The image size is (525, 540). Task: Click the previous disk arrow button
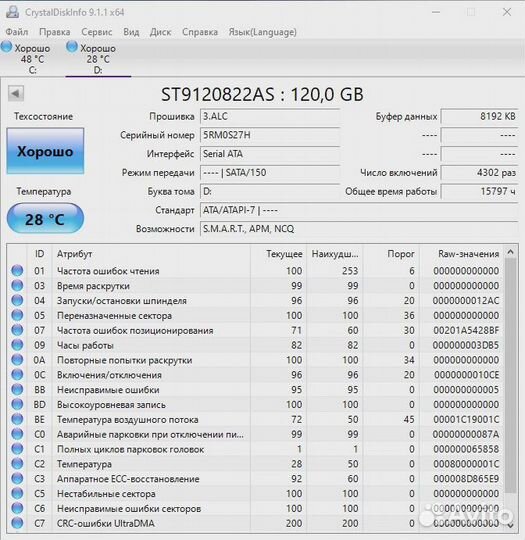pyautogui.click(x=16, y=93)
